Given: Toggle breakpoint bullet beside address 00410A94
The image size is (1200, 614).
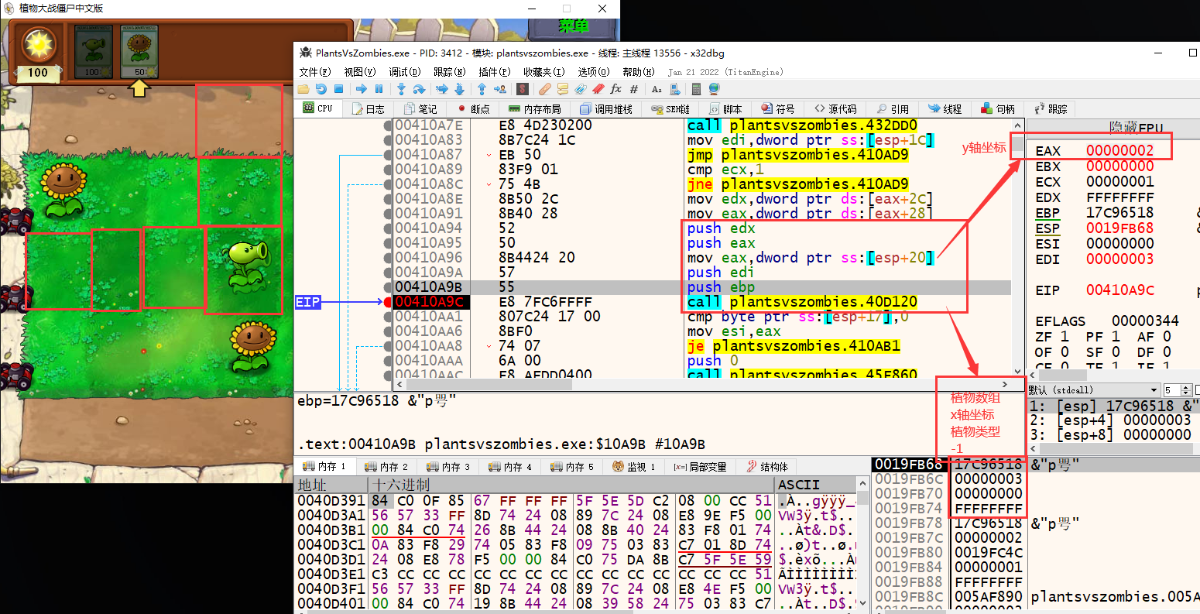Looking at the screenshot, I should point(388,228).
